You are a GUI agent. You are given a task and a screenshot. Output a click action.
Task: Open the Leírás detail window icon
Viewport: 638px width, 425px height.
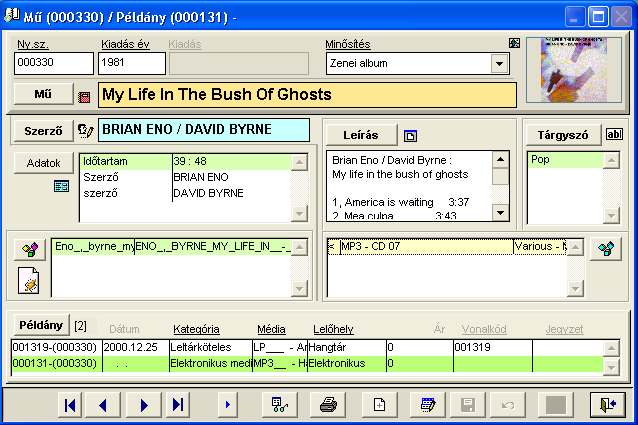point(410,136)
